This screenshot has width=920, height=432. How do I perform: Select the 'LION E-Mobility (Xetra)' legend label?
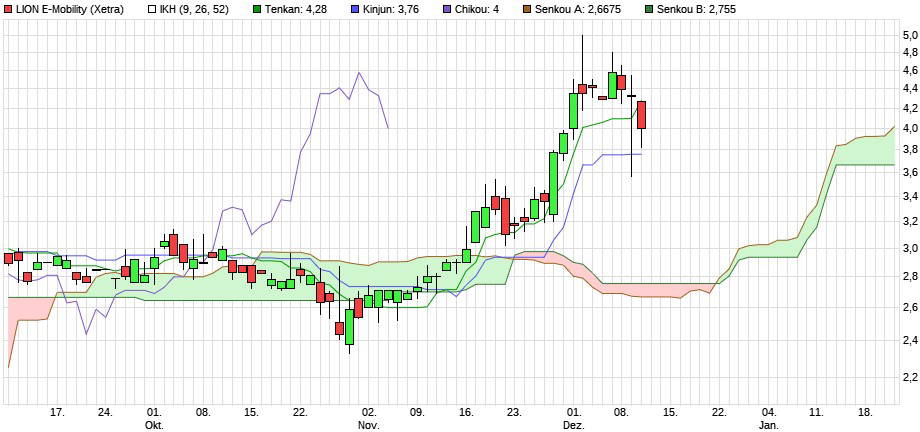point(70,9)
